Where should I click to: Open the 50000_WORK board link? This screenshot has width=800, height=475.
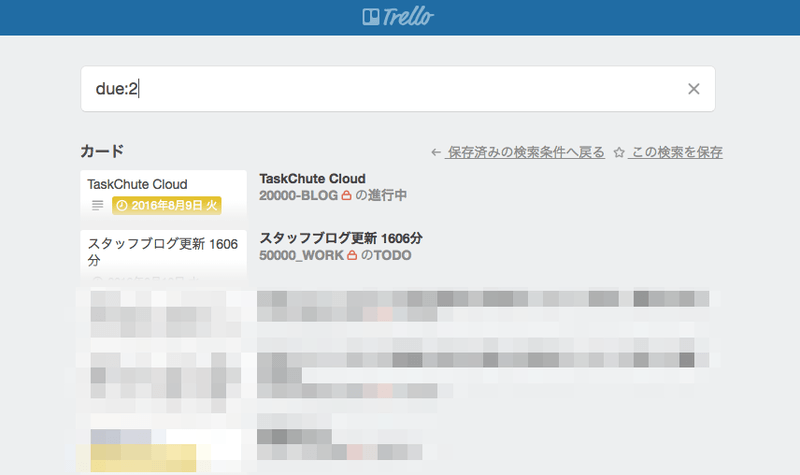pos(302,255)
